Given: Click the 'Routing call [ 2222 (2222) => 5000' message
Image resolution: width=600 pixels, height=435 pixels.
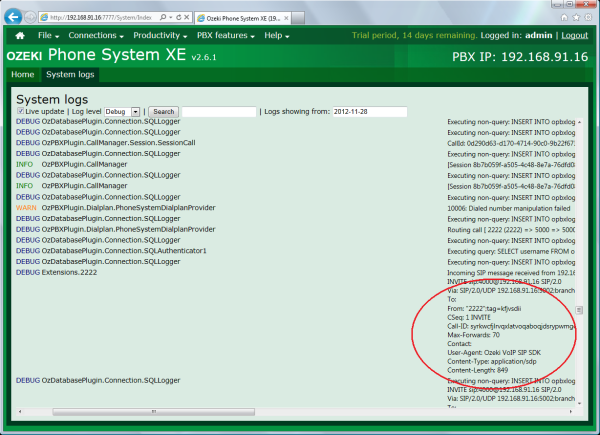Looking at the screenshot, I should [x=511, y=230].
